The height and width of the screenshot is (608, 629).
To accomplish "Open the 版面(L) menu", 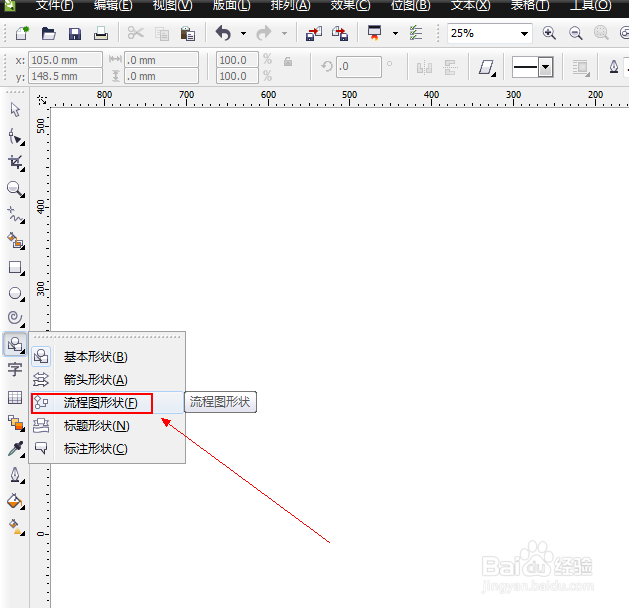I will [231, 6].
